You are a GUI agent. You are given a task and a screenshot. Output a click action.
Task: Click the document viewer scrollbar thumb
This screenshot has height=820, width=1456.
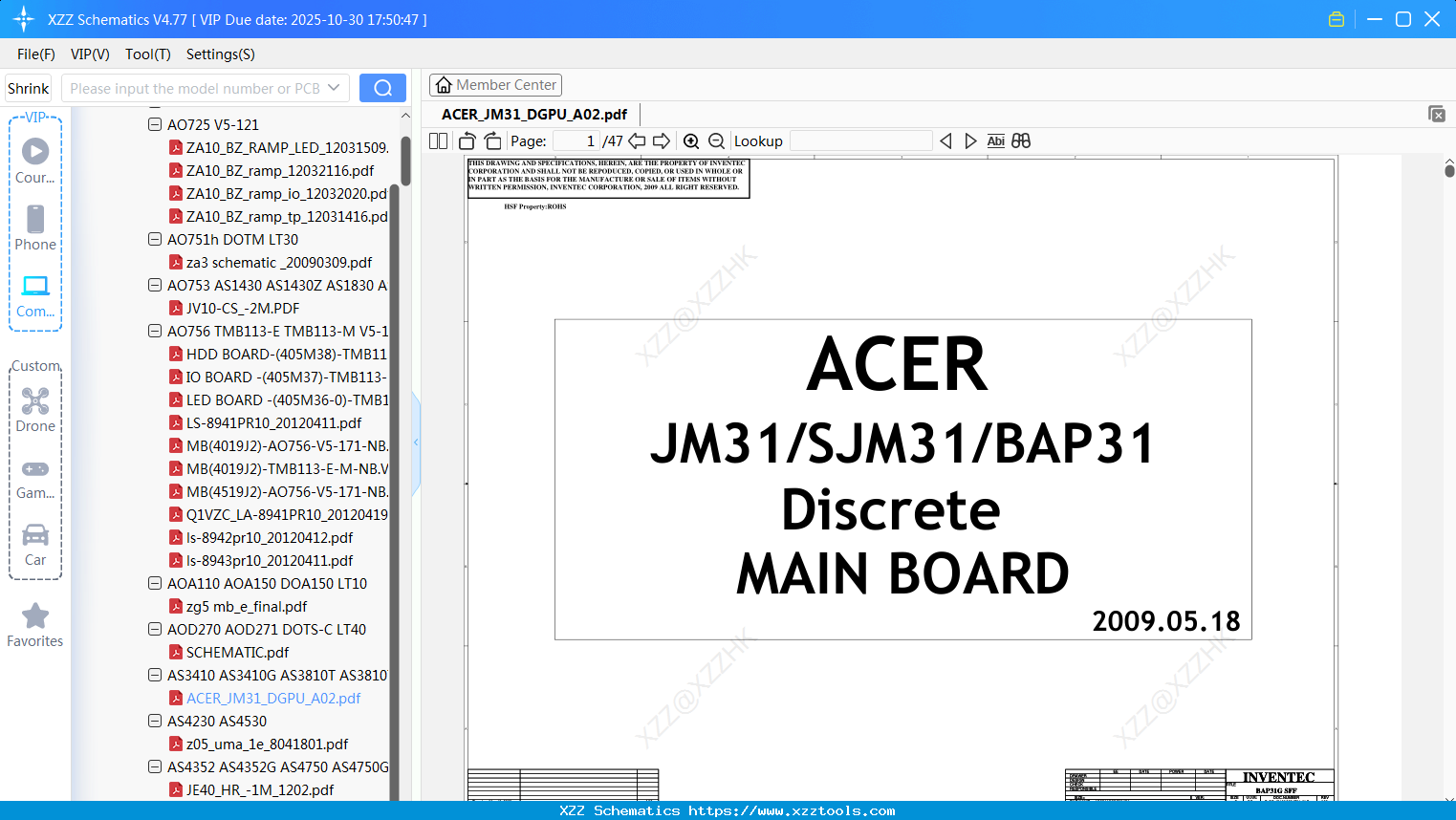[x=1449, y=170]
